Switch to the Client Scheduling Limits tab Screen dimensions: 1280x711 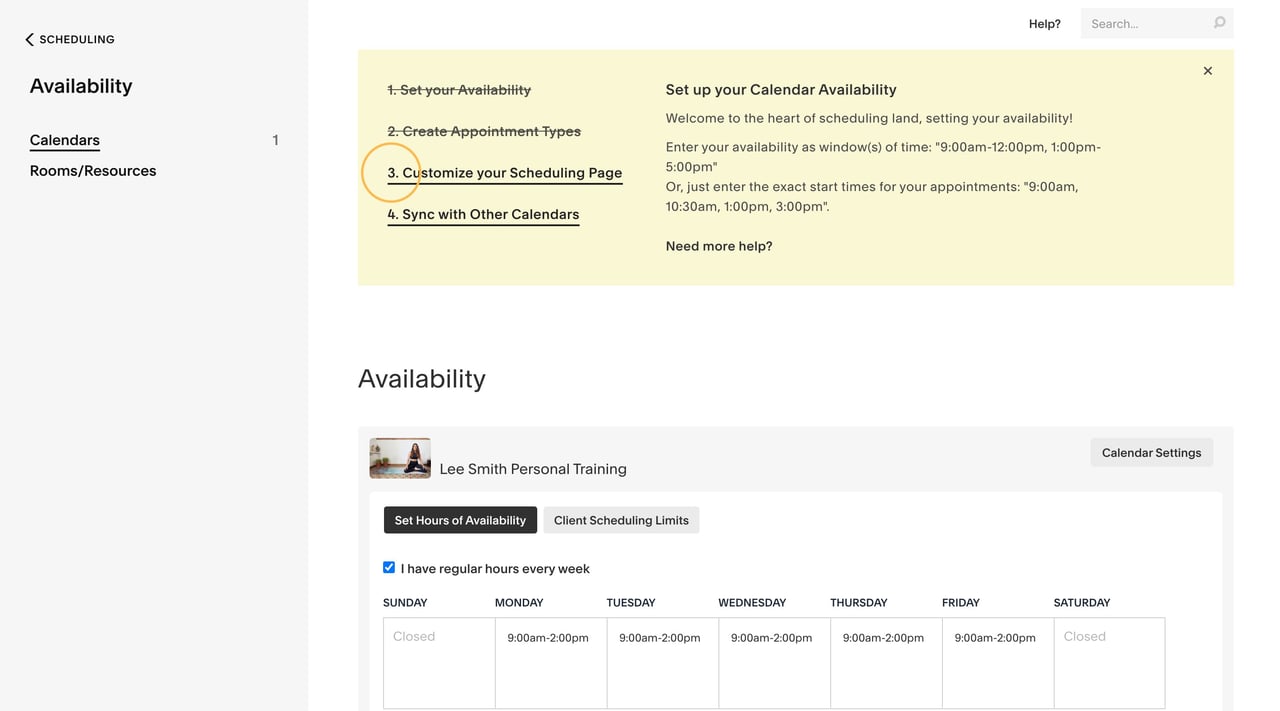621,520
